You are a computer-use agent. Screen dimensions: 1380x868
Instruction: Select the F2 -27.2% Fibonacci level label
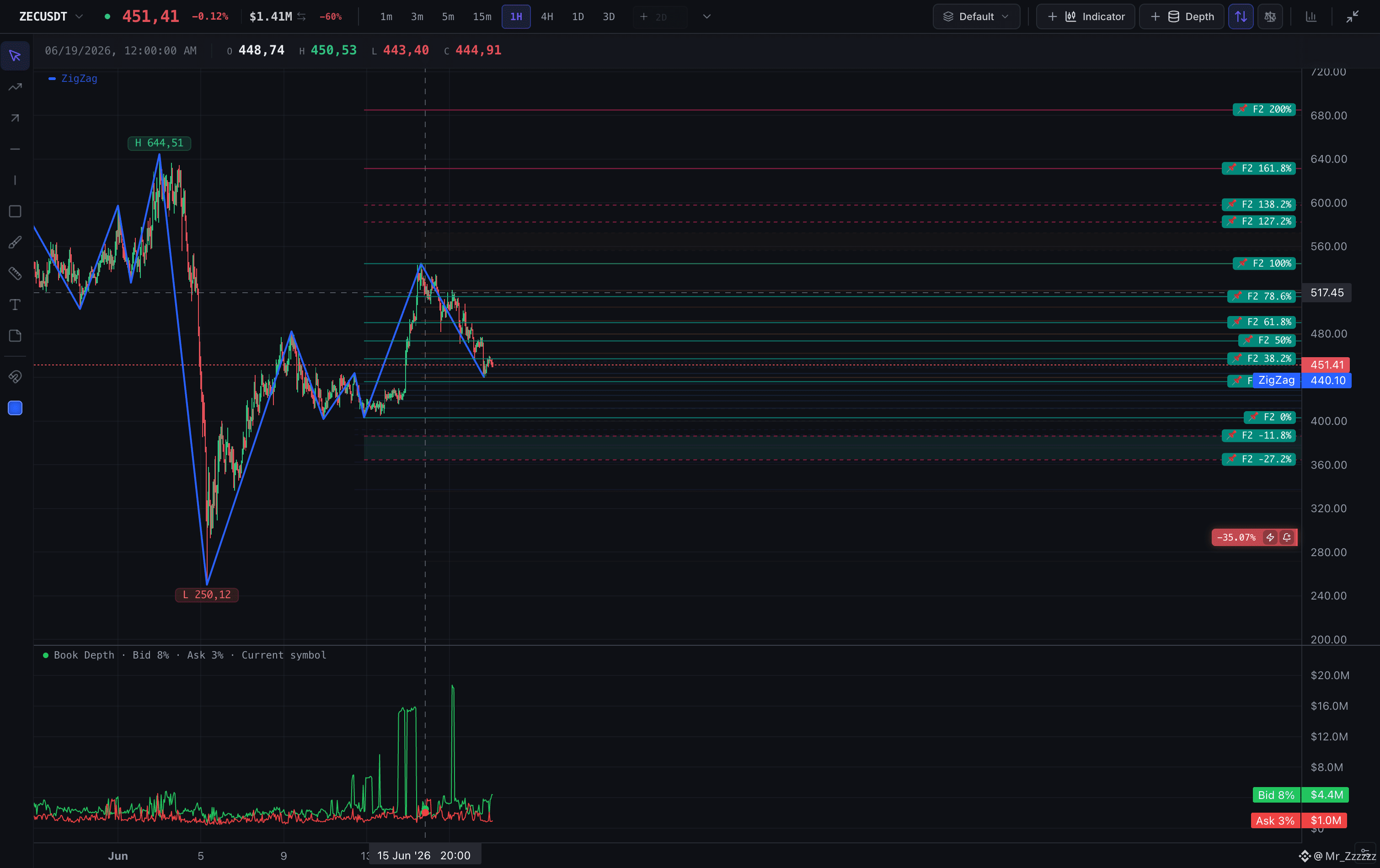click(x=1258, y=459)
